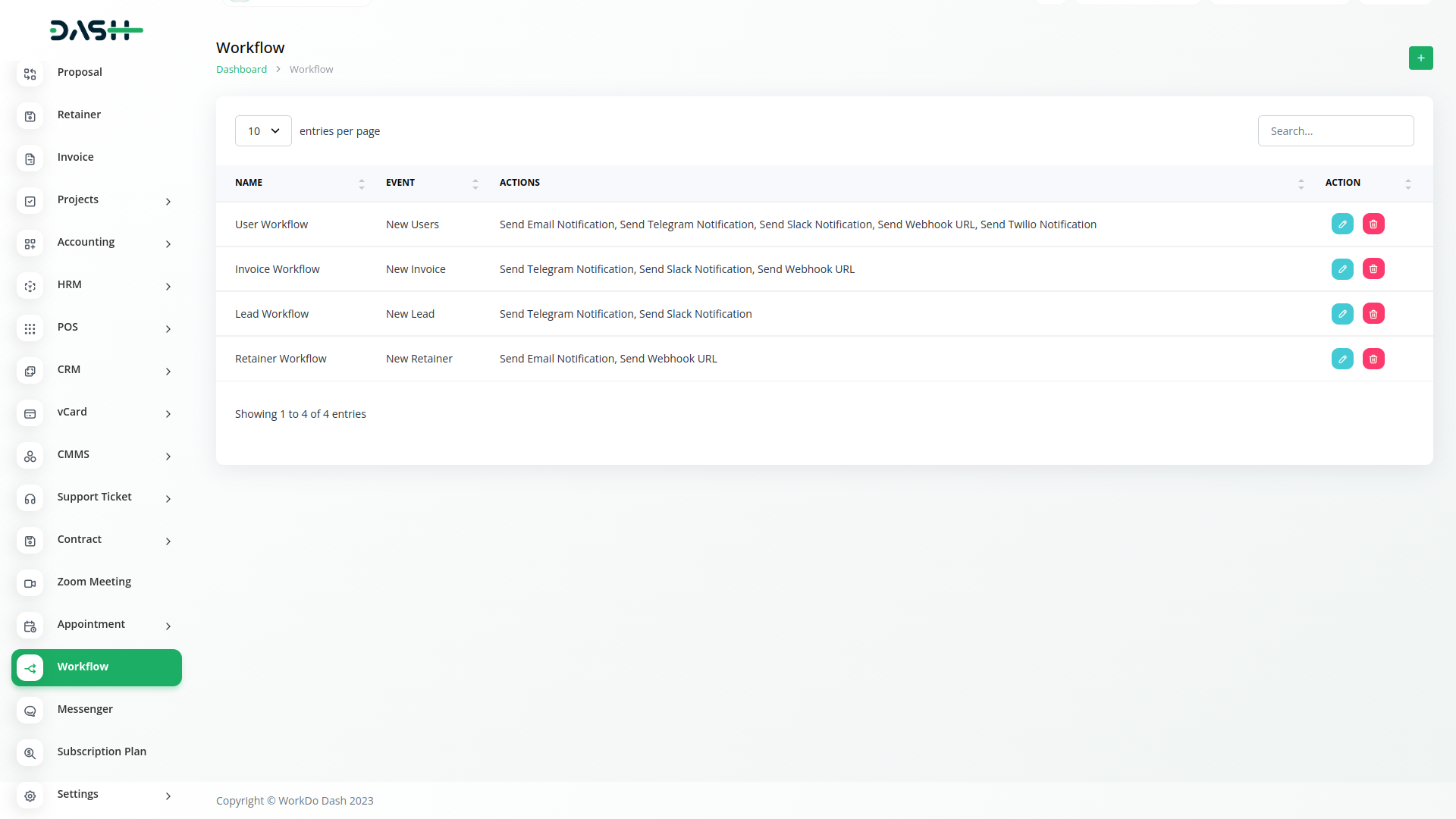Select the Workflow sidebar item

click(x=96, y=667)
